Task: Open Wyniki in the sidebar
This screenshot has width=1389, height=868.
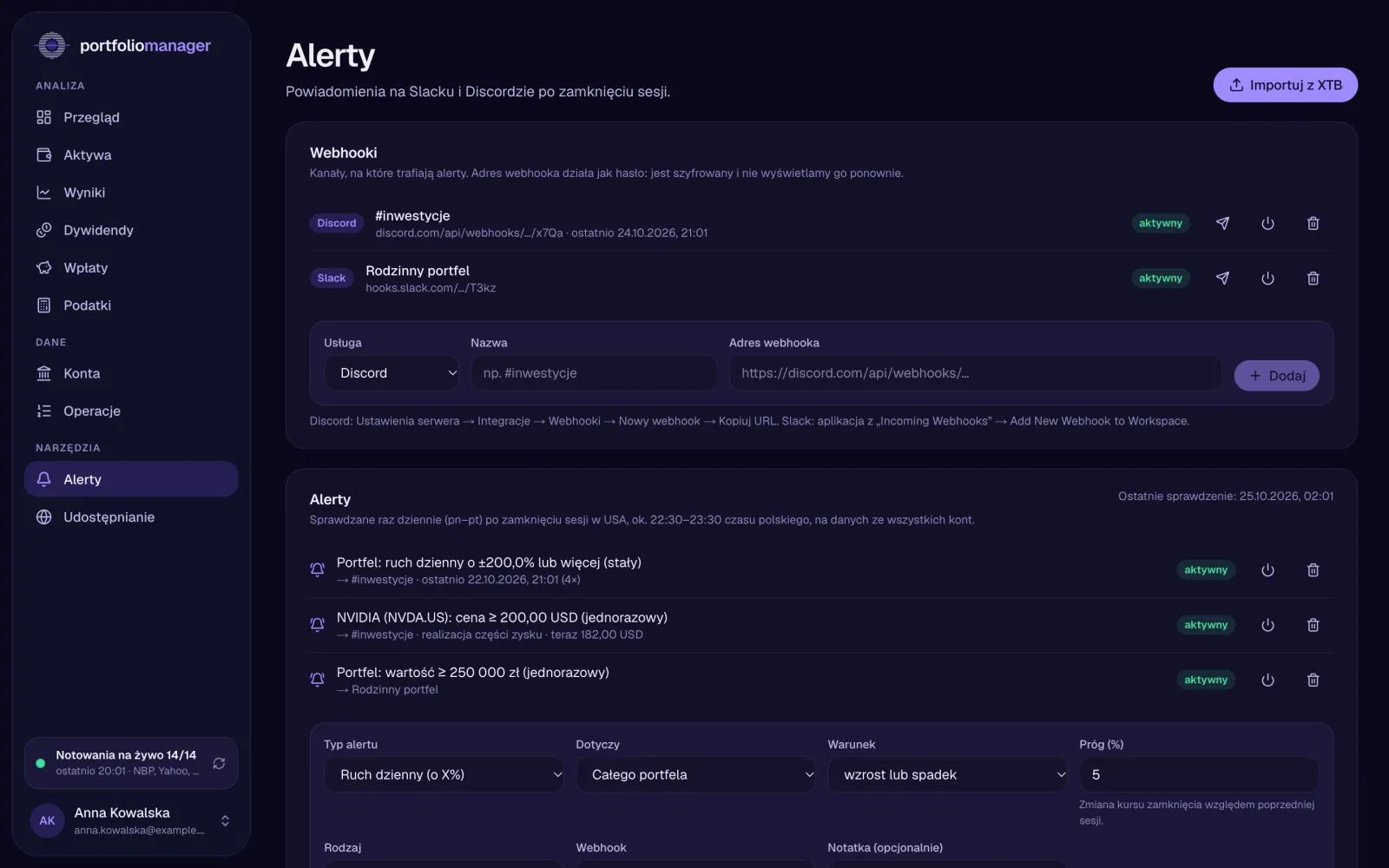Action: tap(131, 193)
